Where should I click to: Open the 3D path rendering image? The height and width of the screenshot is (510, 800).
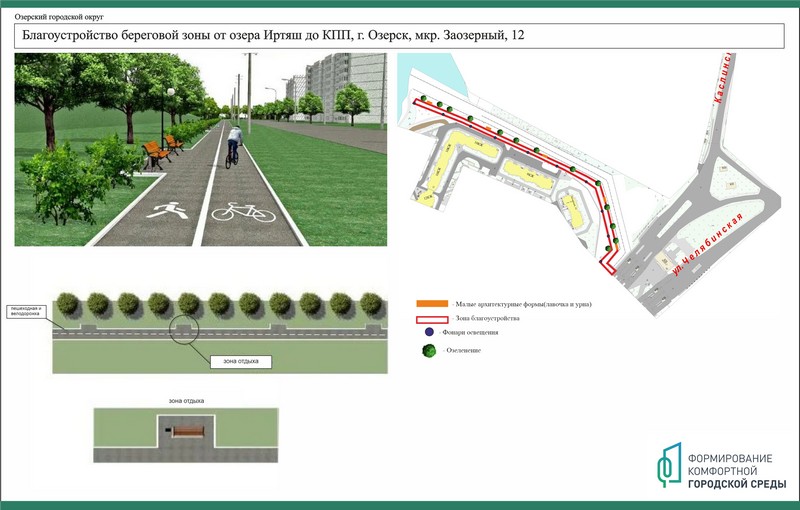200,148
